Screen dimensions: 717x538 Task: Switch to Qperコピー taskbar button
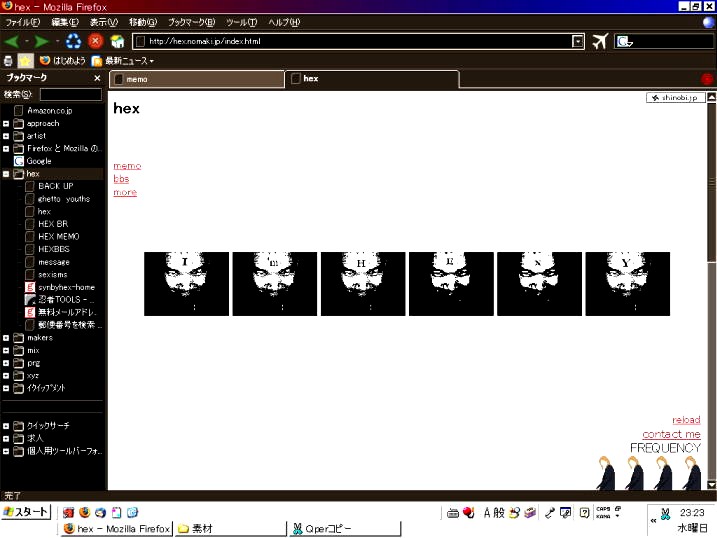tap(345, 529)
